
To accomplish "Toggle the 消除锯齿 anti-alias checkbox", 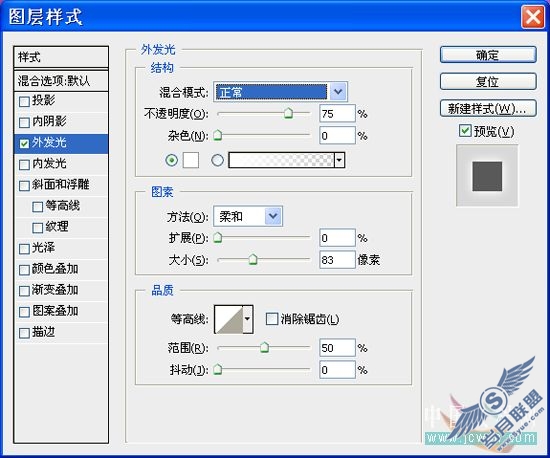I will click(x=272, y=319).
